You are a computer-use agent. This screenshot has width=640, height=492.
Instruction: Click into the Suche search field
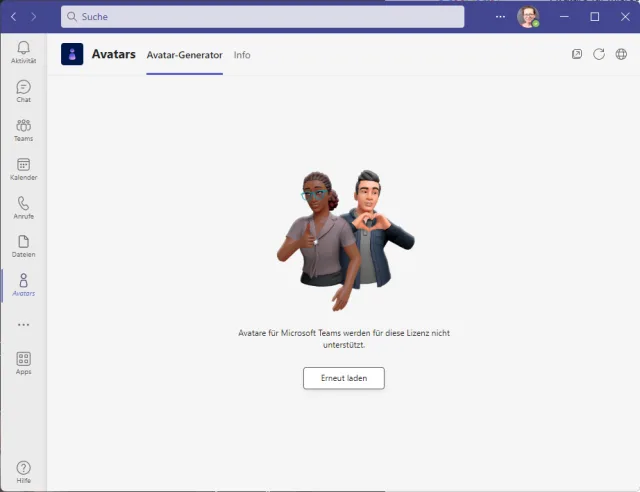pos(262,17)
